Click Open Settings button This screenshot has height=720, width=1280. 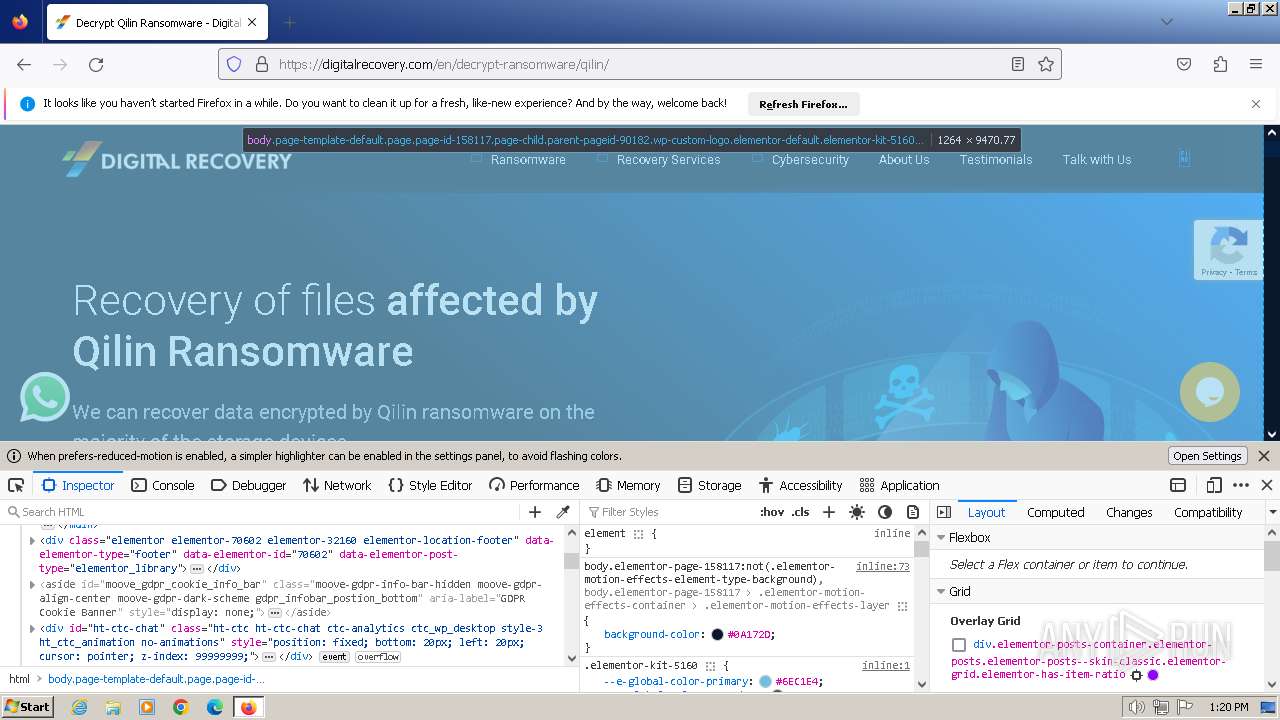1207,456
